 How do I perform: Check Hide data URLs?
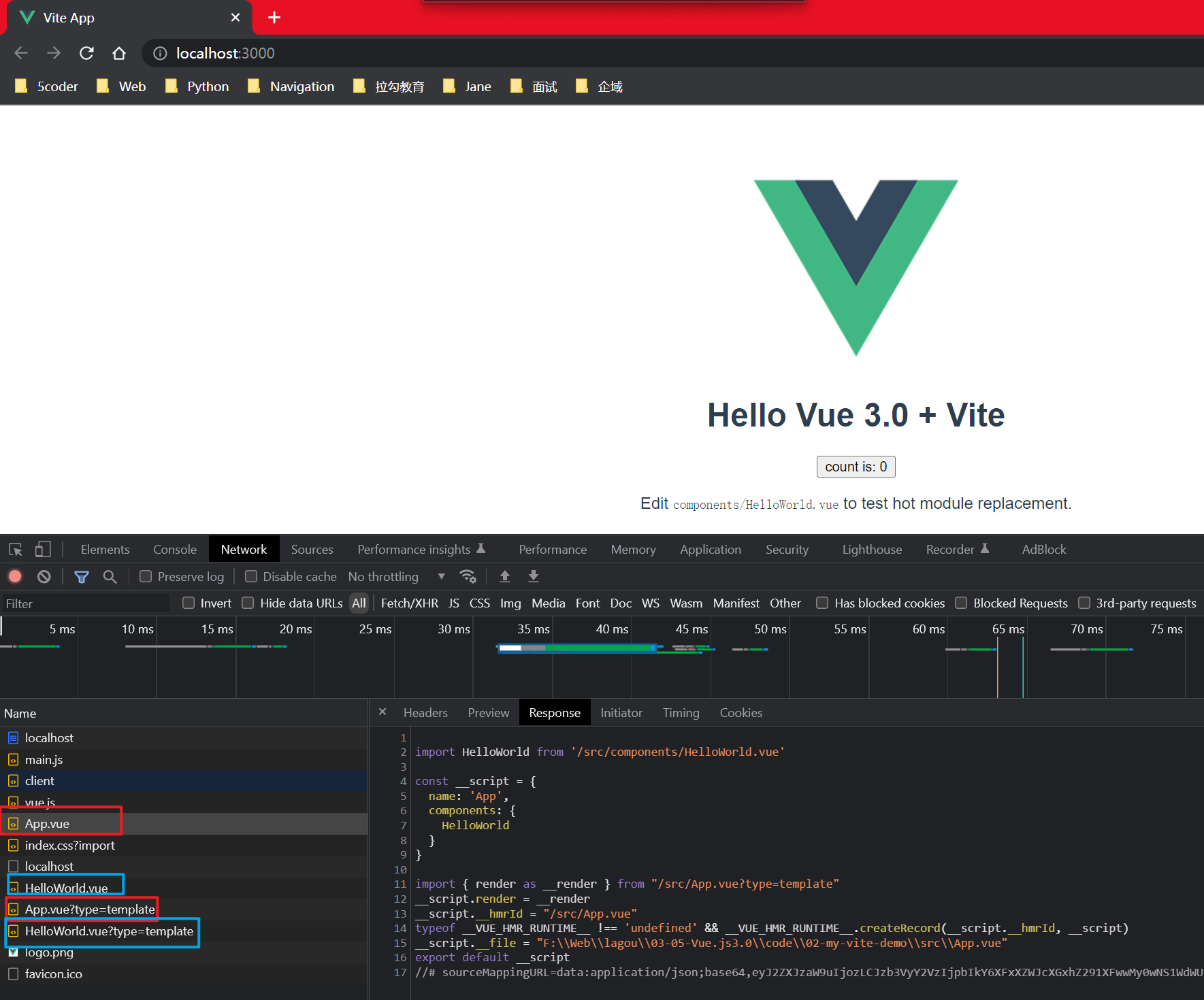click(248, 603)
